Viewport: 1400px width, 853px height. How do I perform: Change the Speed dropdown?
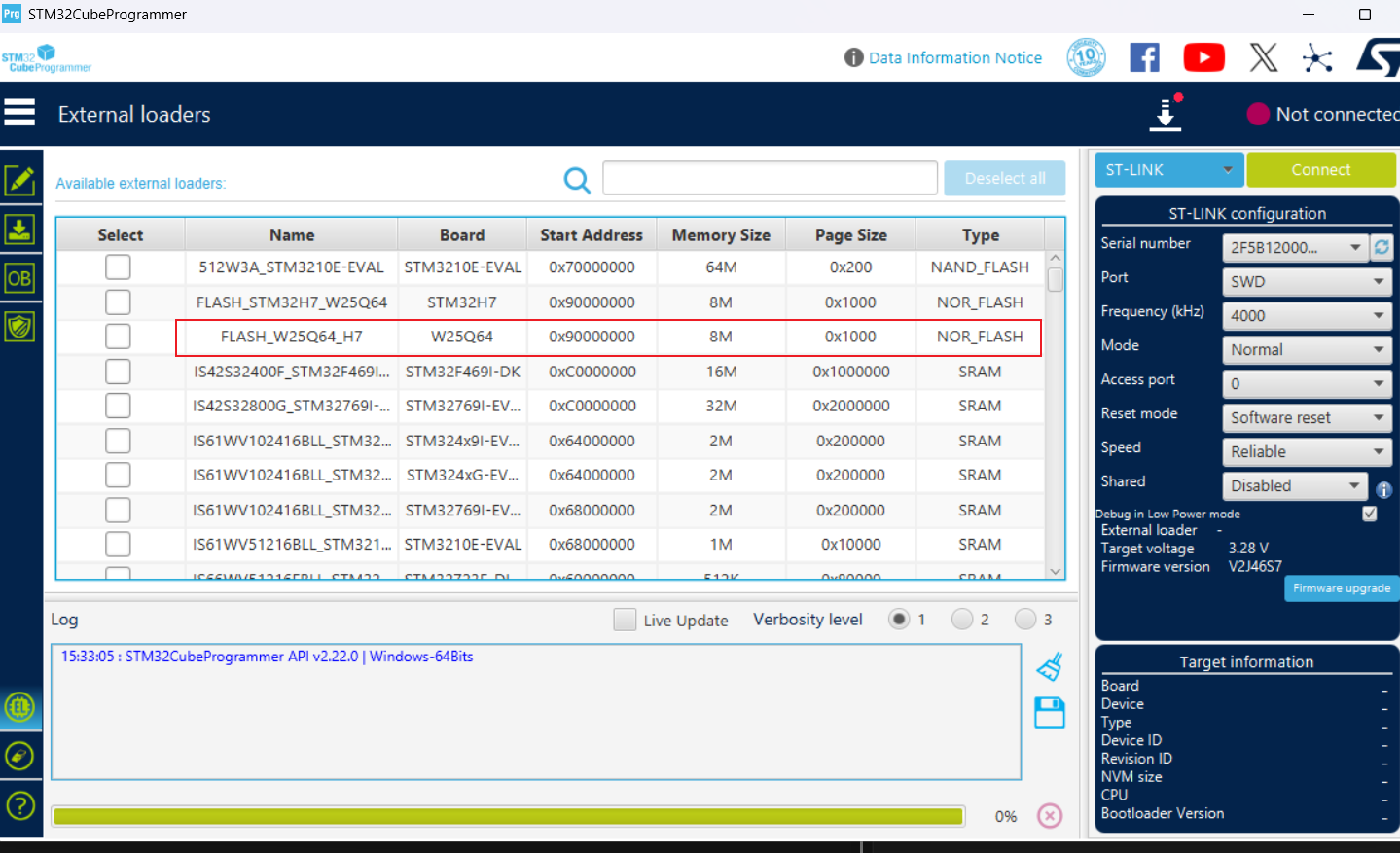pyautogui.click(x=1307, y=452)
